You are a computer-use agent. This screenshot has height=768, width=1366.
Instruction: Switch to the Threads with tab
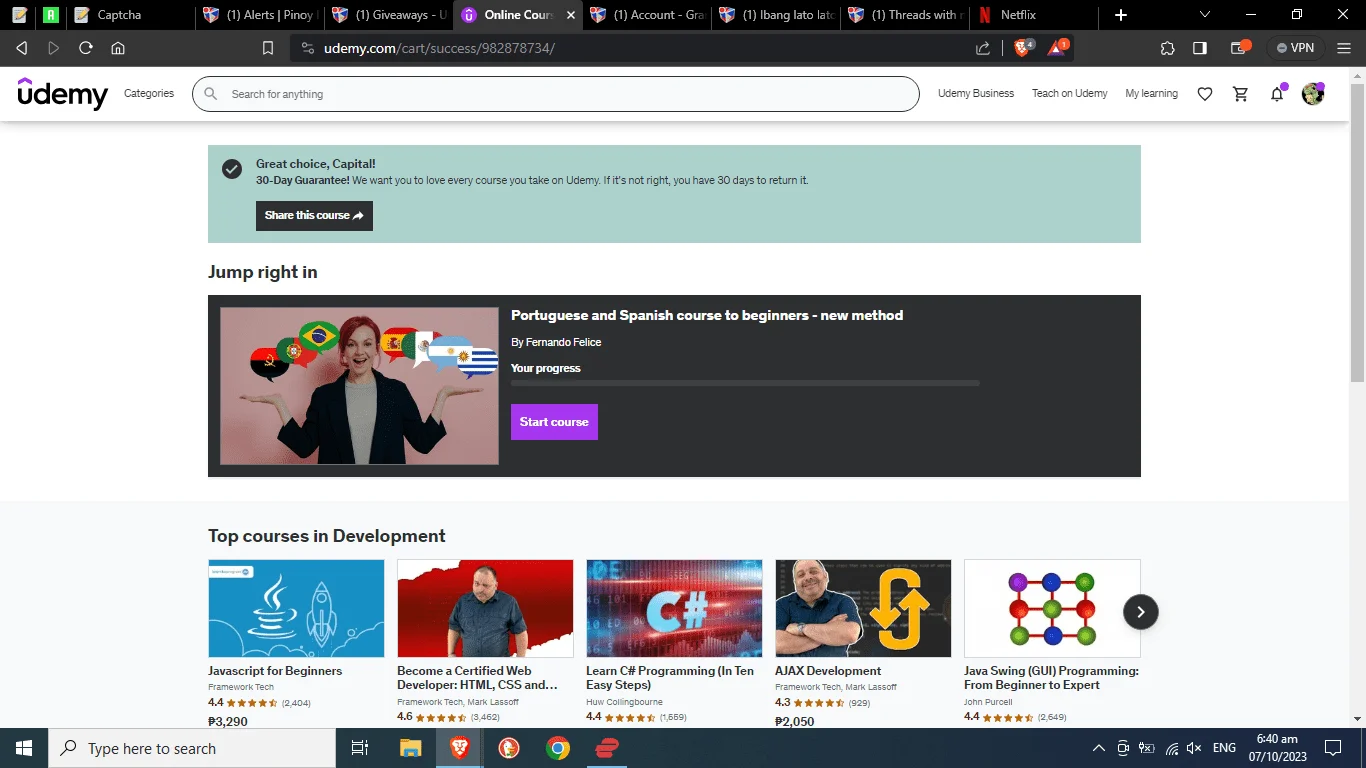(905, 15)
